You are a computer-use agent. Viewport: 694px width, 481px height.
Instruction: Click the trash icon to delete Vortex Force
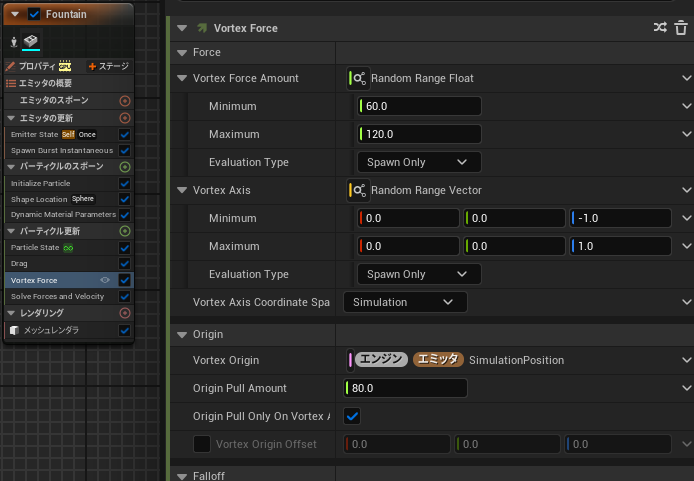coord(679,28)
